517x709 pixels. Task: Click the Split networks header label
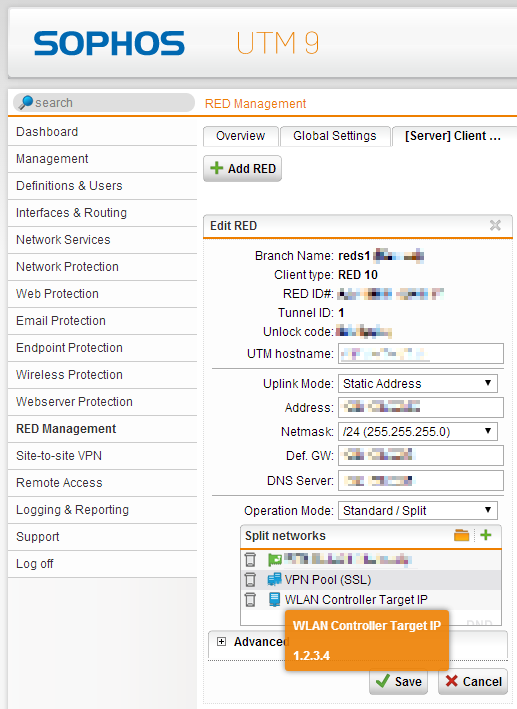click(285, 536)
